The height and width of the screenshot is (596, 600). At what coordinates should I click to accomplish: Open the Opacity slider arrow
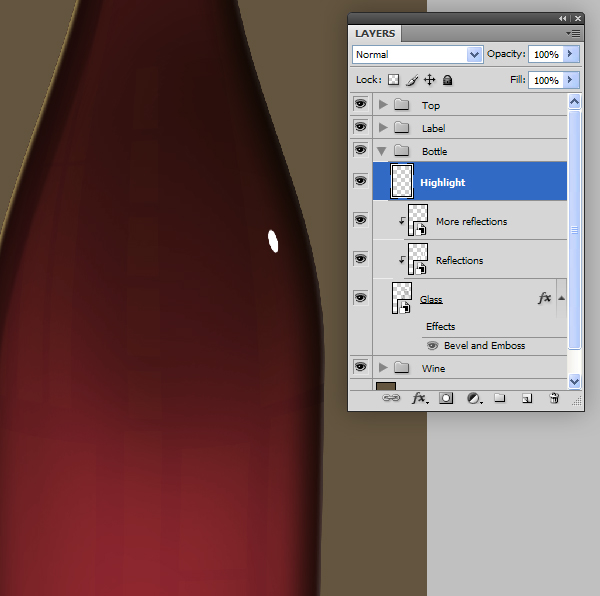point(571,54)
